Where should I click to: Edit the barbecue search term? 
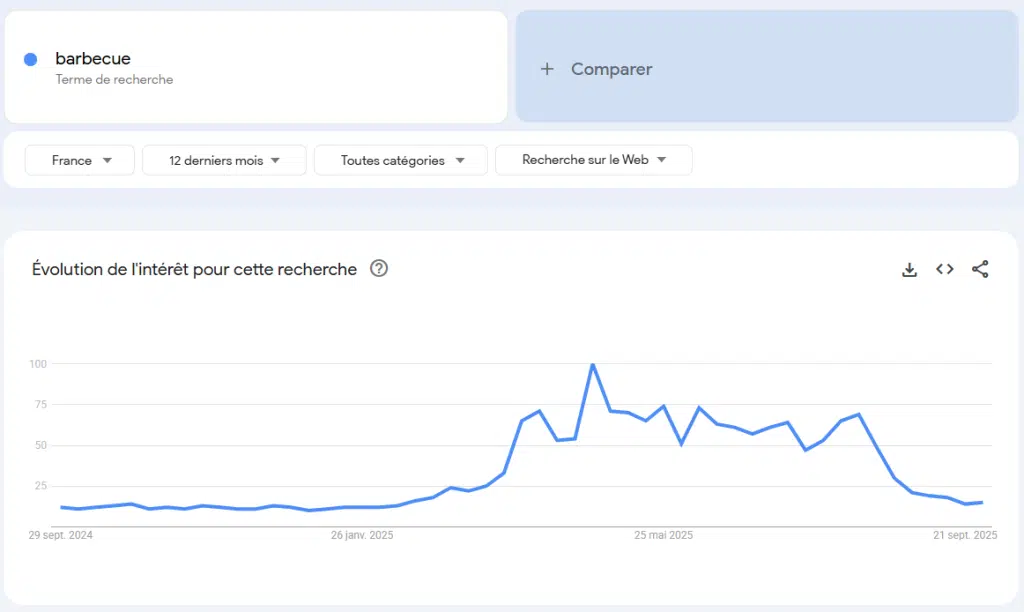coord(93,59)
